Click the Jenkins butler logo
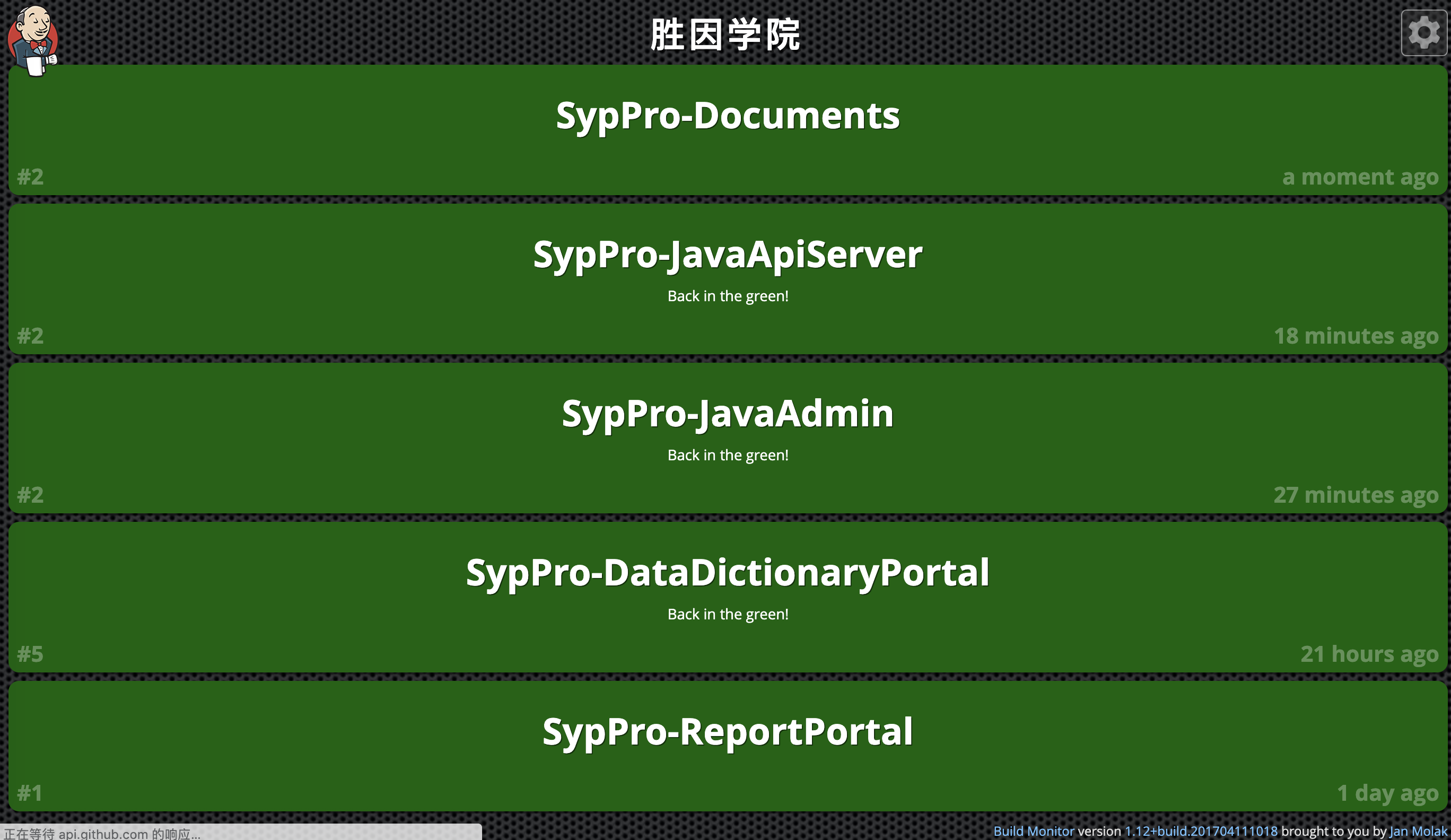This screenshot has height=840, width=1451. (33, 40)
